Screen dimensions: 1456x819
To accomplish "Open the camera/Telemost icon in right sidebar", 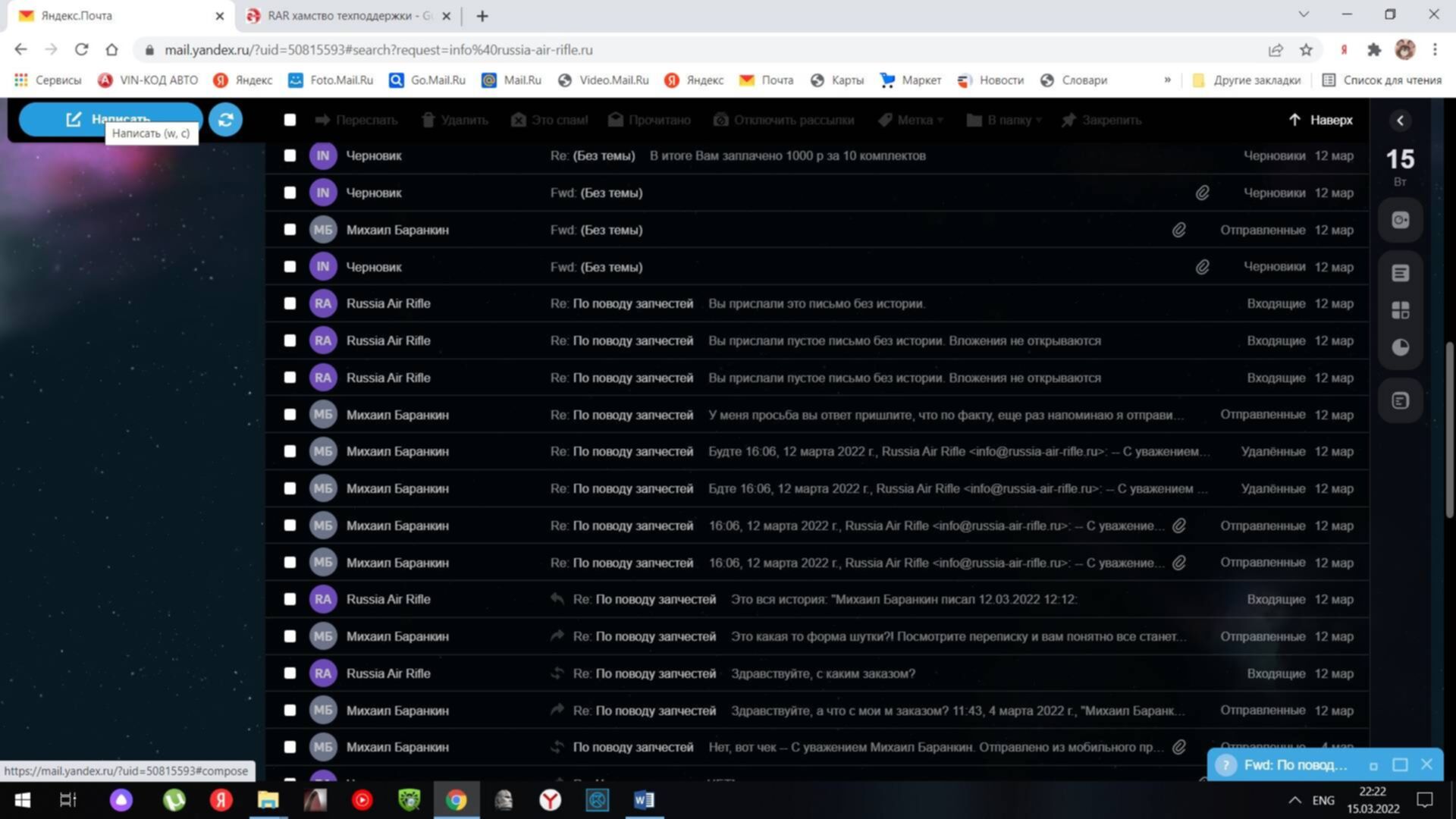I will pyautogui.click(x=1400, y=220).
